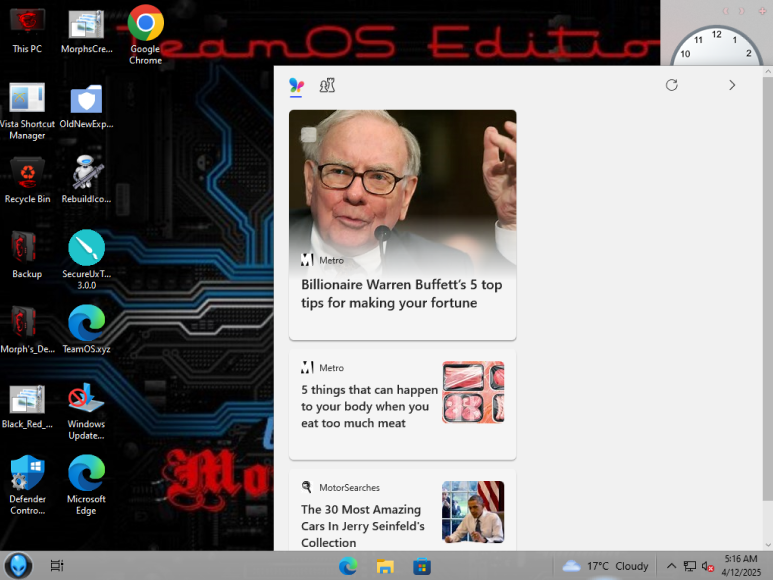The width and height of the screenshot is (773, 580).
Task: Select the My Feed tab icon
Action: coord(296,86)
